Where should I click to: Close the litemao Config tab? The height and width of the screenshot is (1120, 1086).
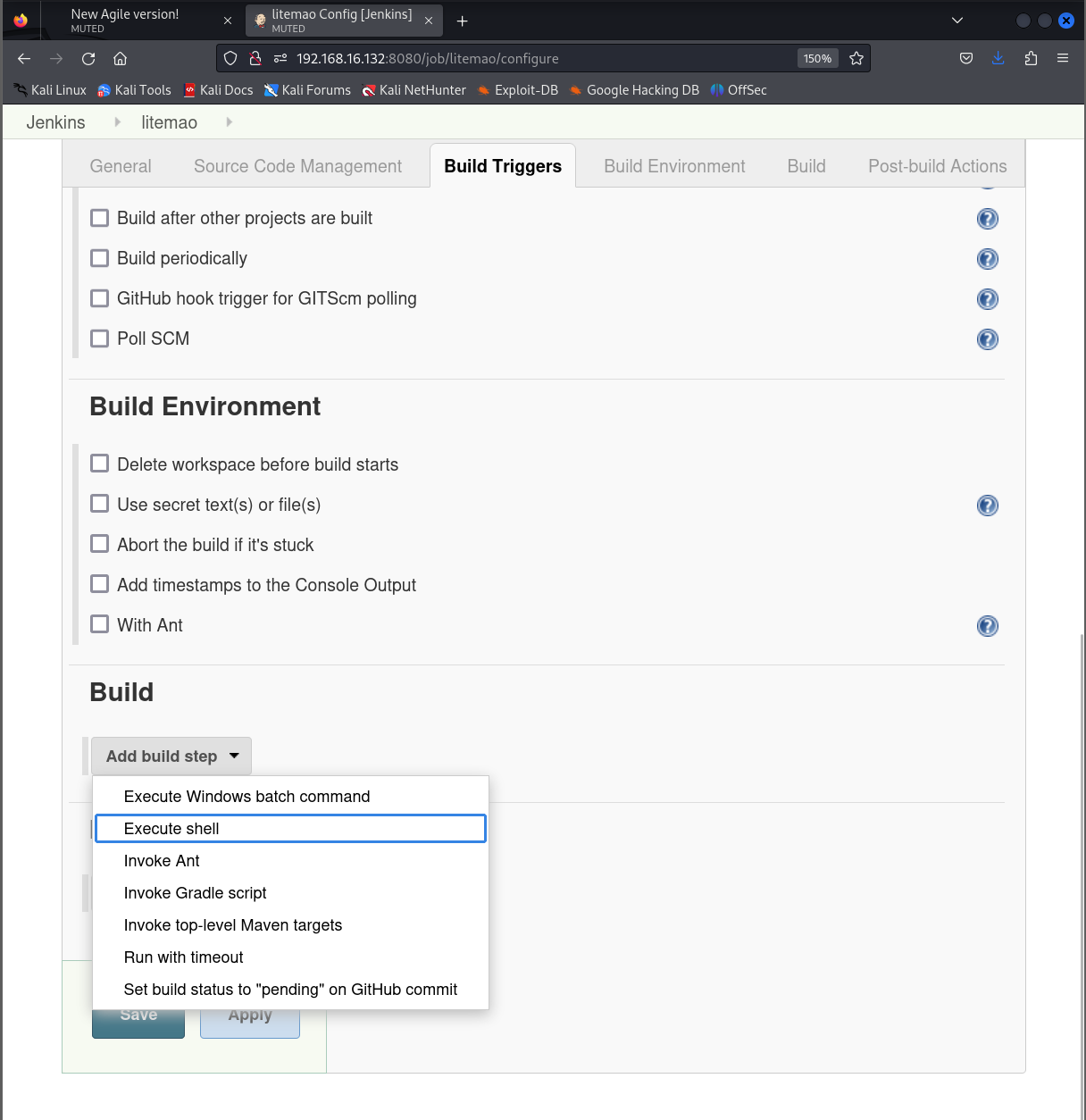tap(429, 21)
